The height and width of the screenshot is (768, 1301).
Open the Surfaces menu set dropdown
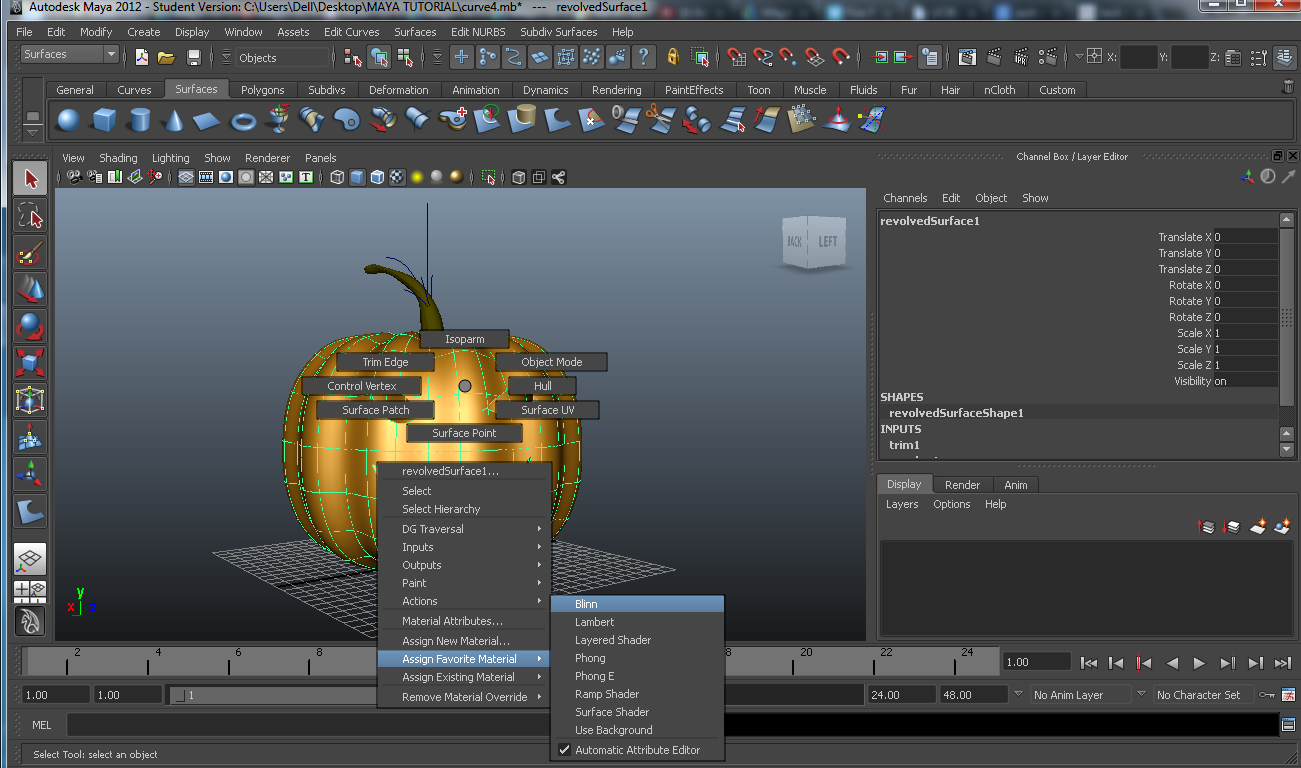pyautogui.click(x=69, y=55)
